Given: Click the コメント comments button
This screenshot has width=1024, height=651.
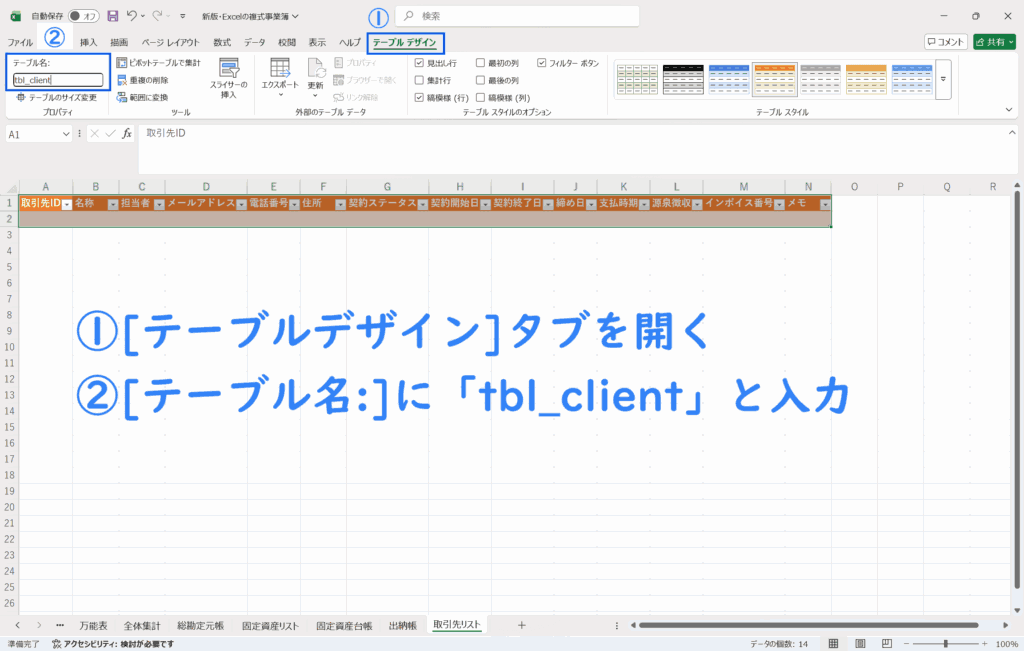Looking at the screenshot, I should (945, 42).
